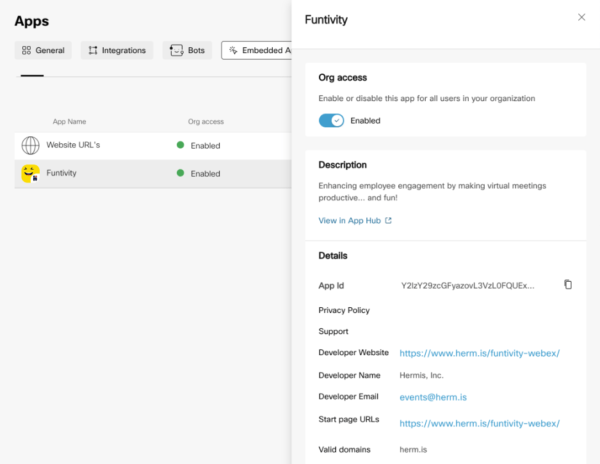This screenshot has width=600, height=464.
Task: Switch to the Integrations tab
Action: pos(117,50)
